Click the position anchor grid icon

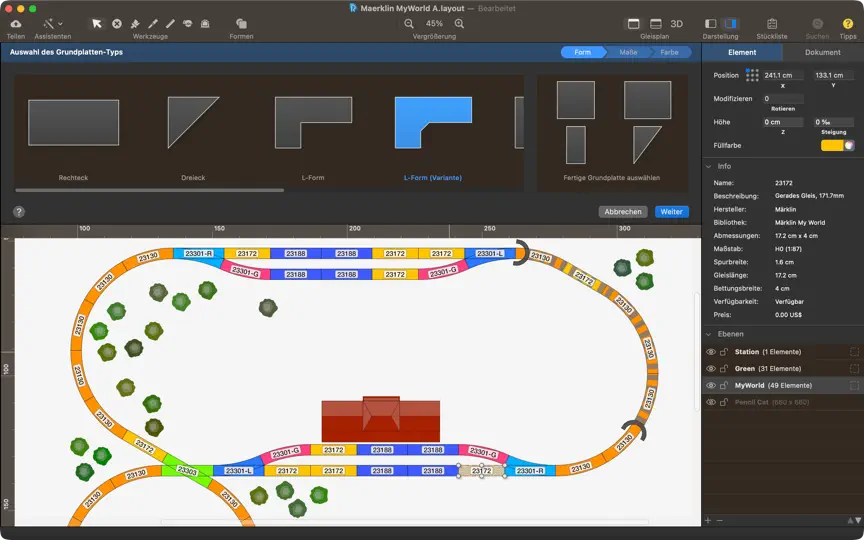coord(752,75)
